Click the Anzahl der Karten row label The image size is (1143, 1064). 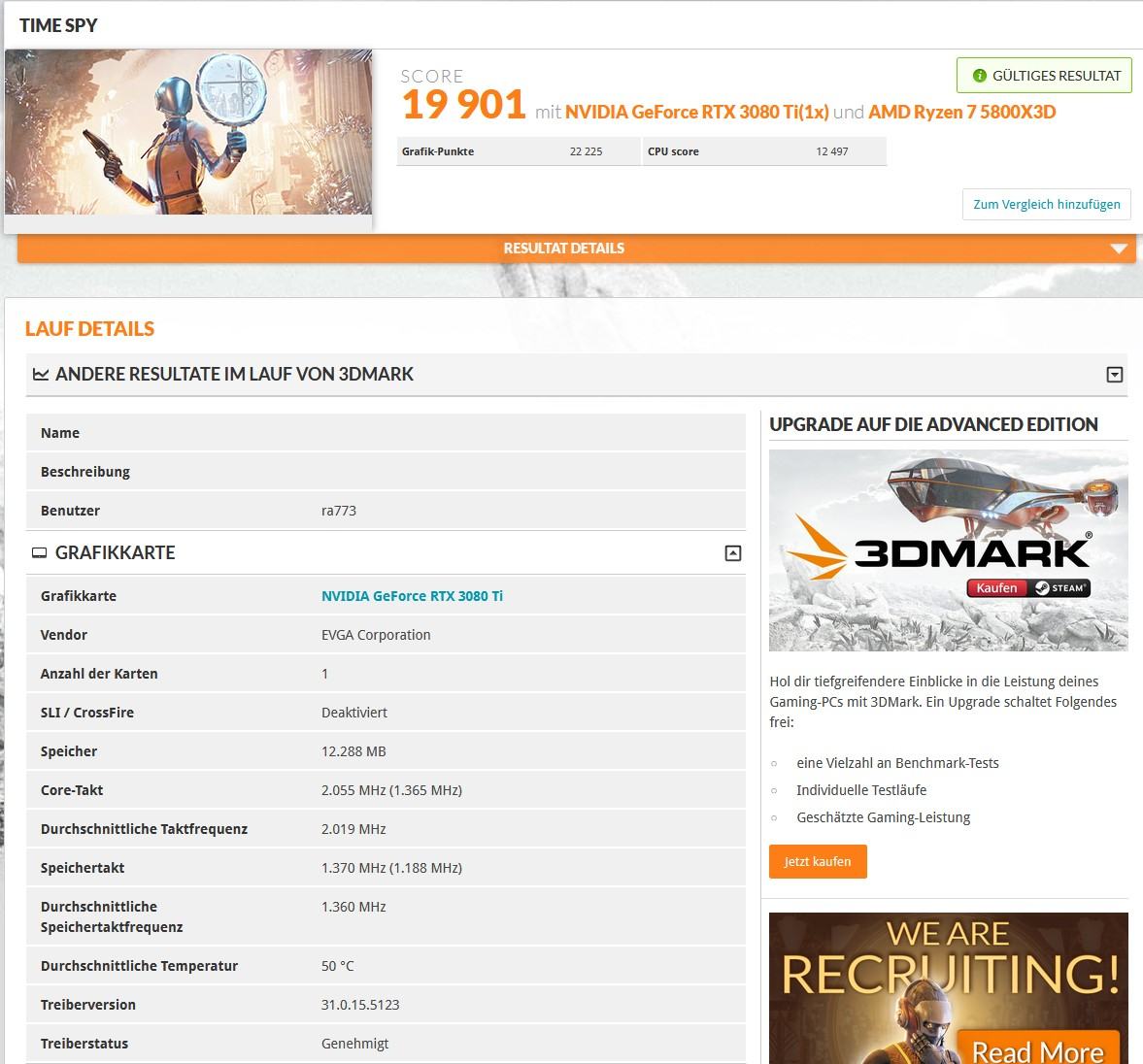coord(99,674)
